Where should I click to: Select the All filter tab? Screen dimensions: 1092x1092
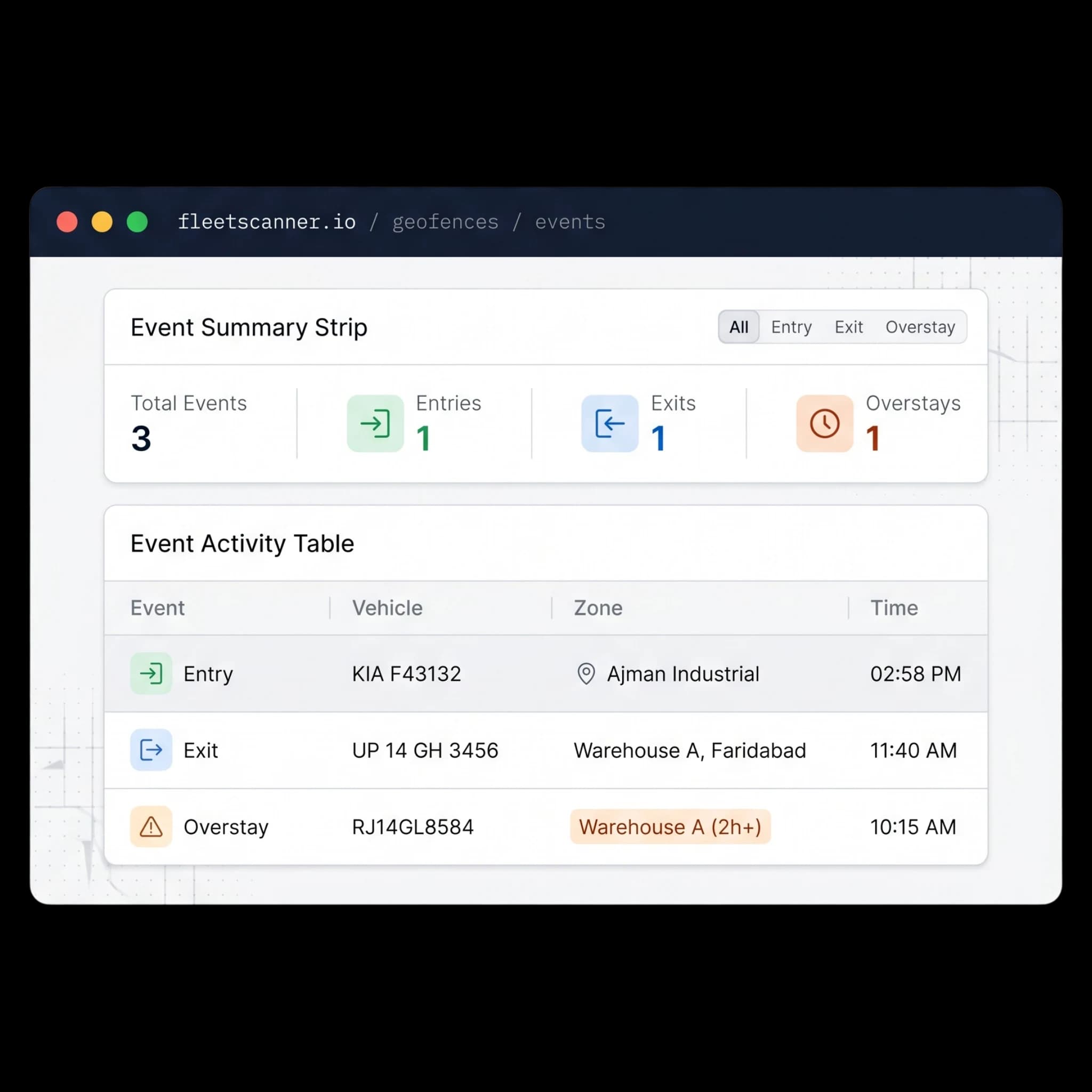click(x=738, y=327)
